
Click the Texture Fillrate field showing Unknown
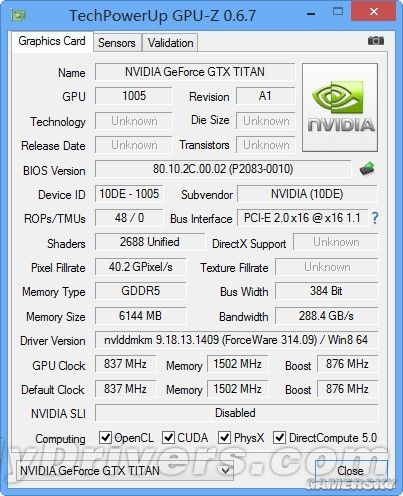[326, 267]
